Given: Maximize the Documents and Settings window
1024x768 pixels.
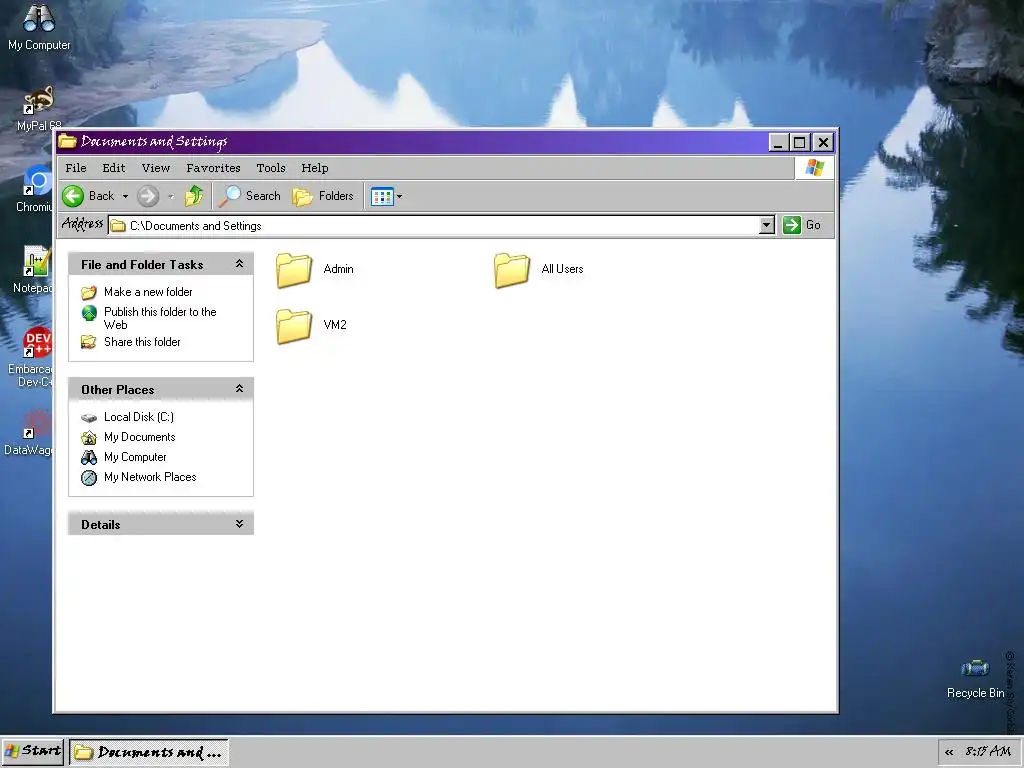Looking at the screenshot, I should (x=799, y=142).
